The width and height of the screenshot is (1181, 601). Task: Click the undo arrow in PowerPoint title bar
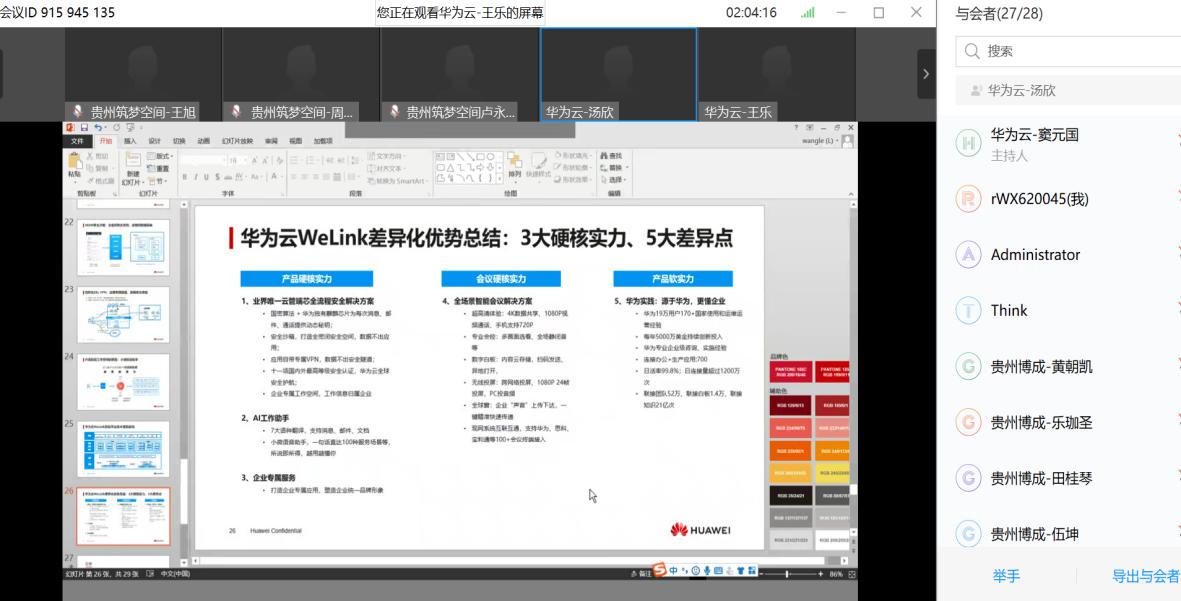99,128
